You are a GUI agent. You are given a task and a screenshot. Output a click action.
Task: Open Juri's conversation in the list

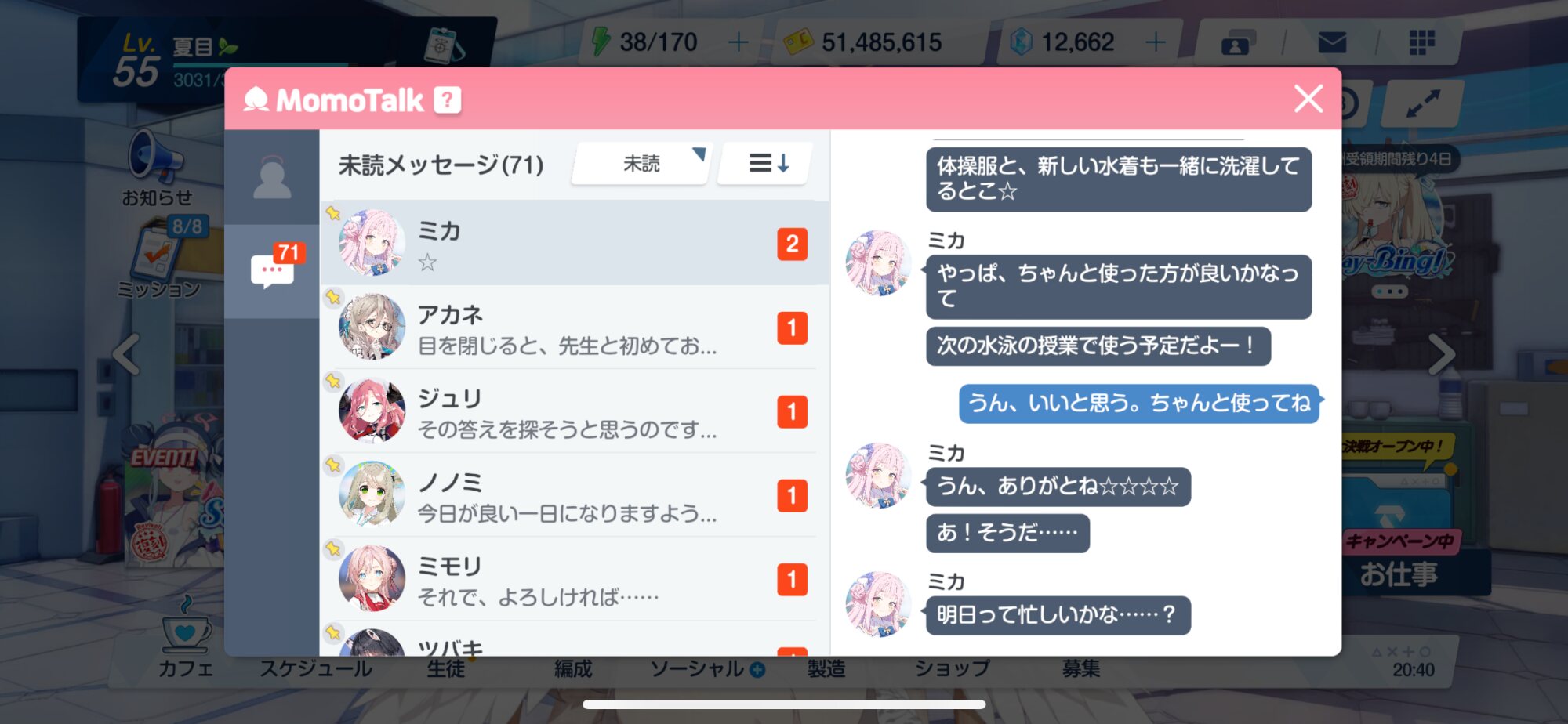(x=575, y=411)
